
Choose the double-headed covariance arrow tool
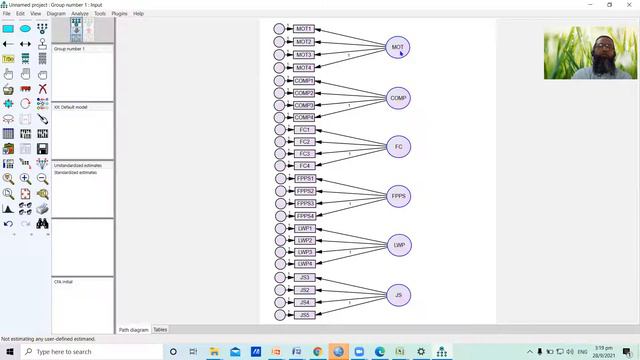(x=25, y=44)
